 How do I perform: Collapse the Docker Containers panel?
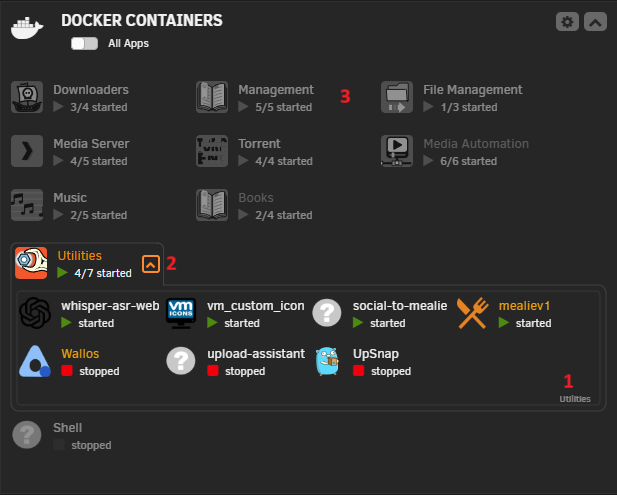pos(595,22)
